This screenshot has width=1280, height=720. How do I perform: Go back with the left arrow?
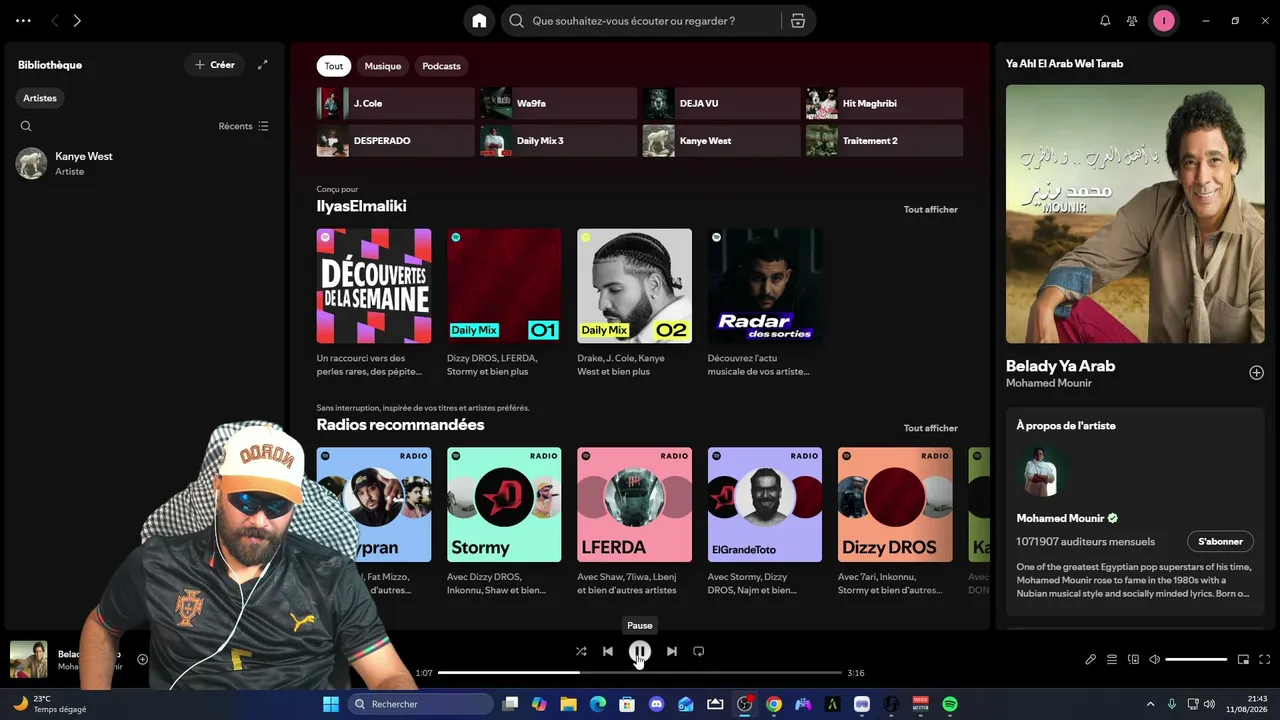55,21
